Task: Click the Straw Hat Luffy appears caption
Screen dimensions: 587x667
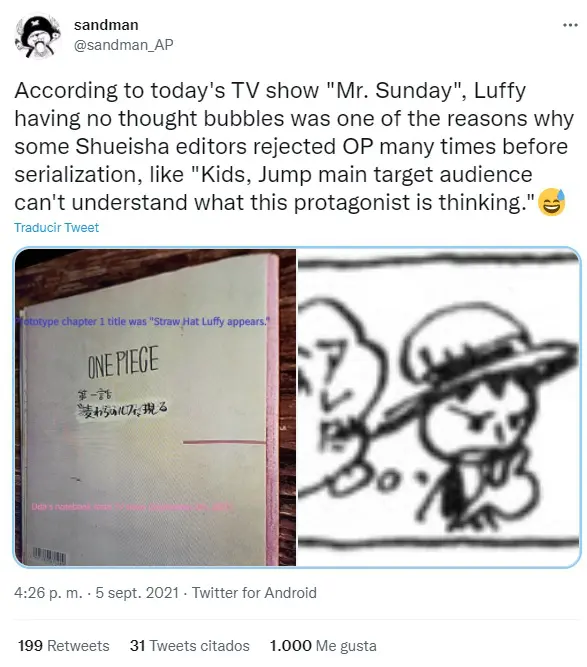Action: [x=143, y=321]
